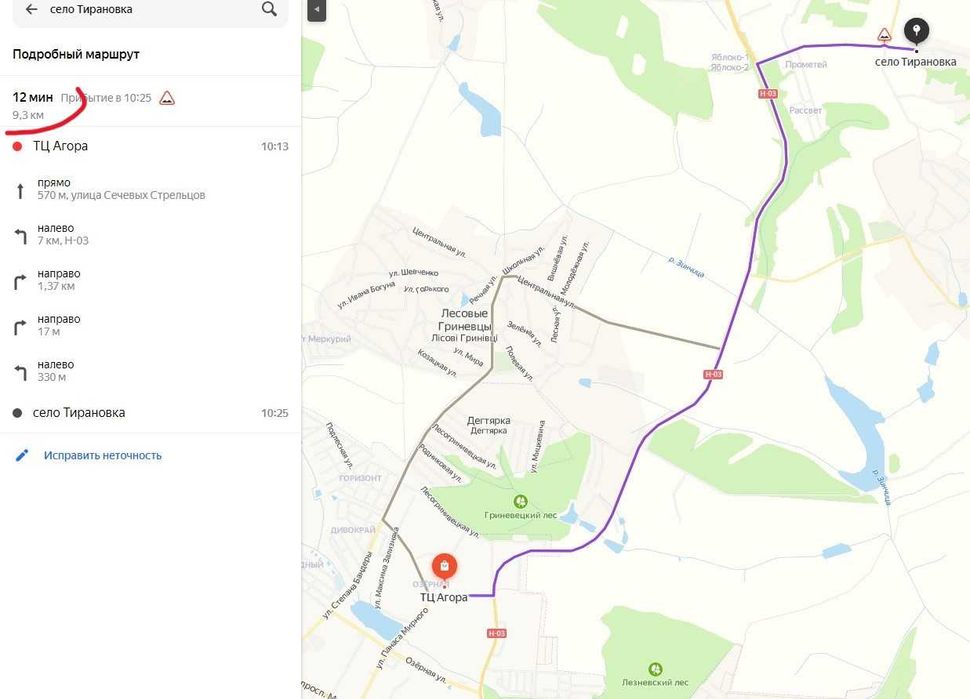
Task: Click the Гриневецкий лес park icon
Action: pos(520,501)
